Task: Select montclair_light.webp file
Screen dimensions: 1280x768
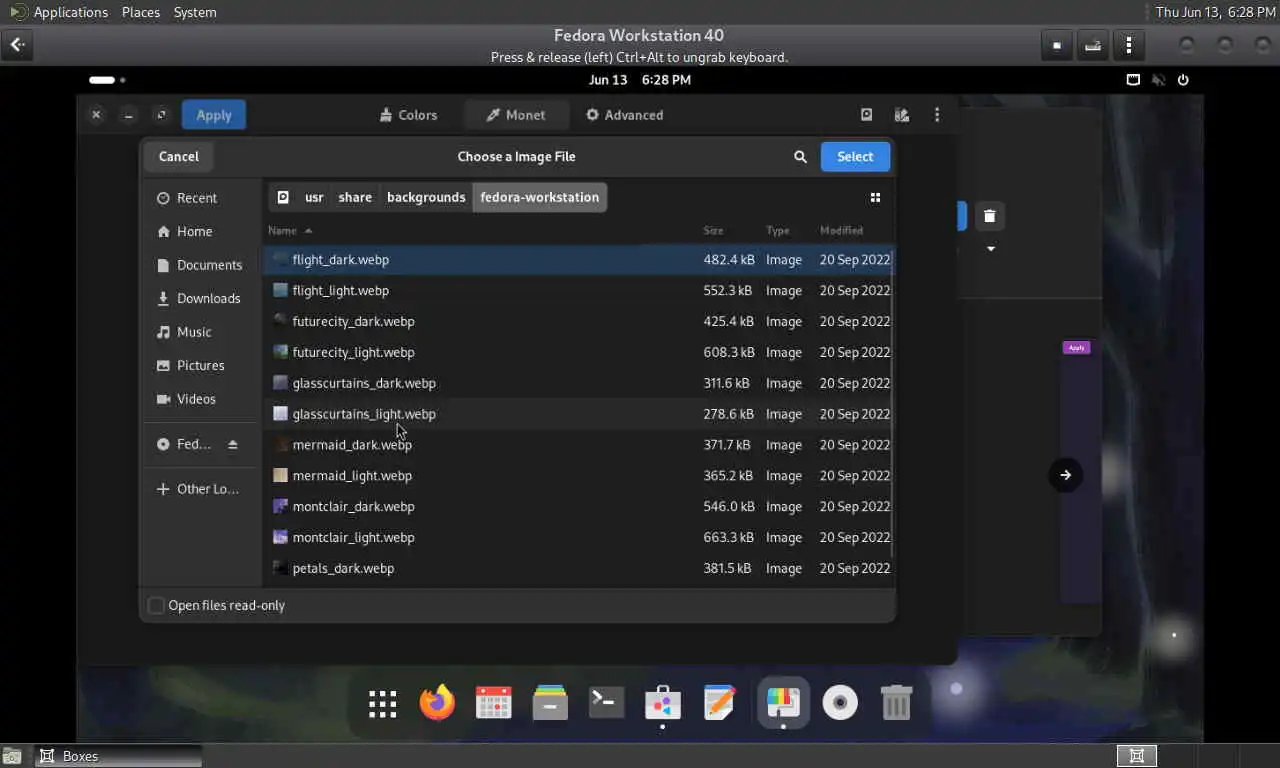Action: tap(579, 537)
